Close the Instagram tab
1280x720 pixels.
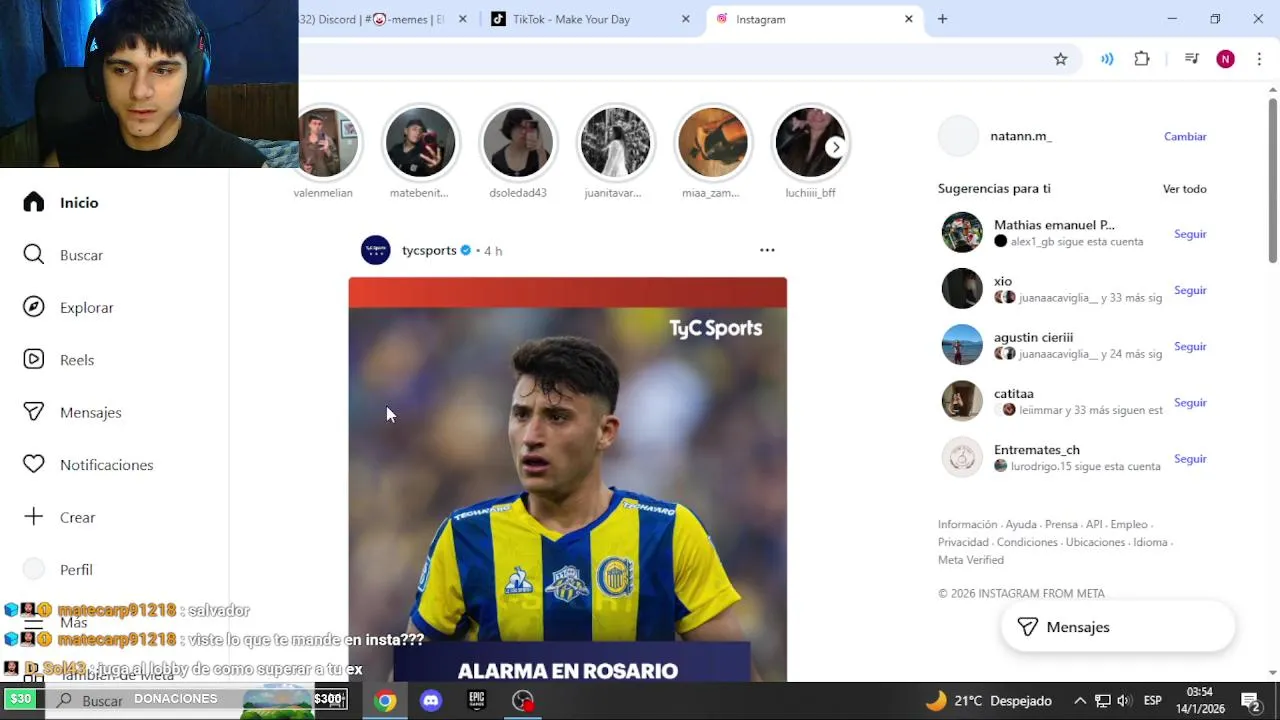(x=909, y=19)
